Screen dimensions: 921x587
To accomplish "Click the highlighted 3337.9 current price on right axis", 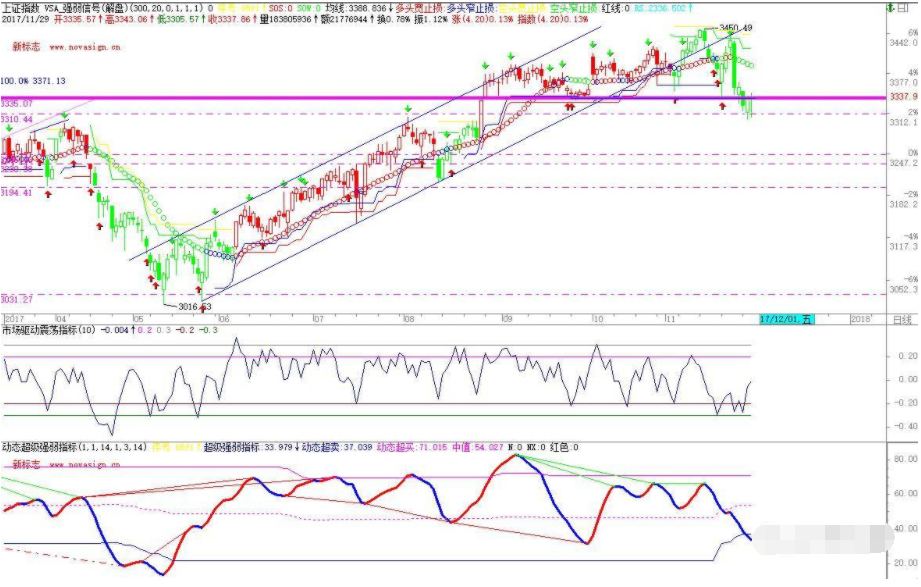I will (903, 96).
